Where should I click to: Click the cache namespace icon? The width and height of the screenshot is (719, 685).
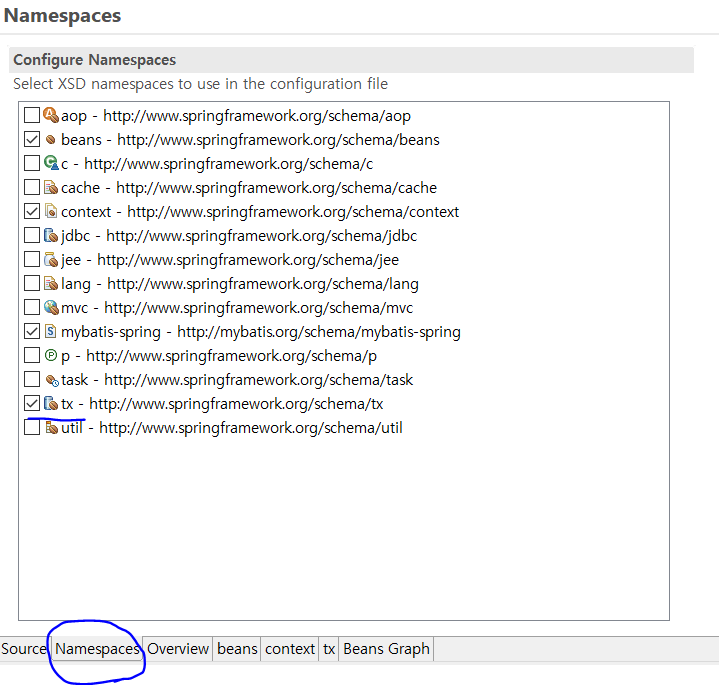coord(51,187)
